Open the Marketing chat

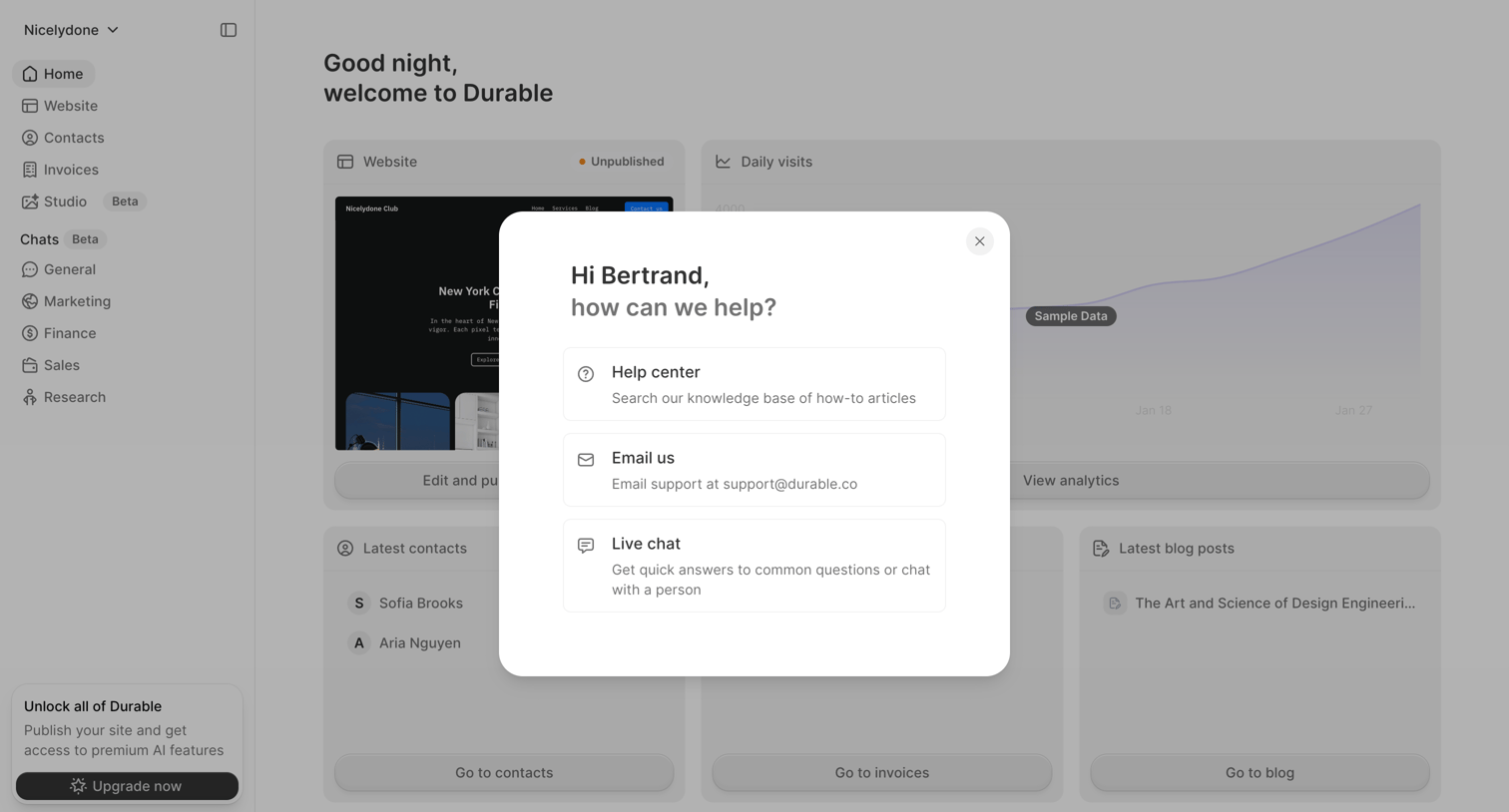pos(67,301)
